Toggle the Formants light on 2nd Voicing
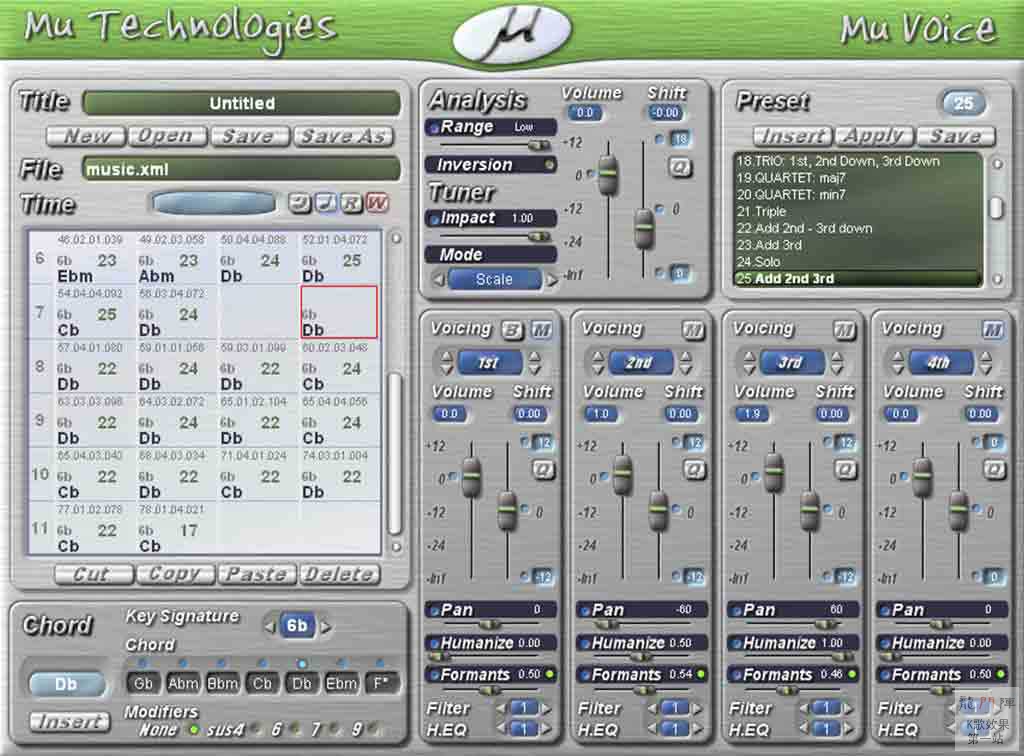1024x756 pixels. [701, 674]
